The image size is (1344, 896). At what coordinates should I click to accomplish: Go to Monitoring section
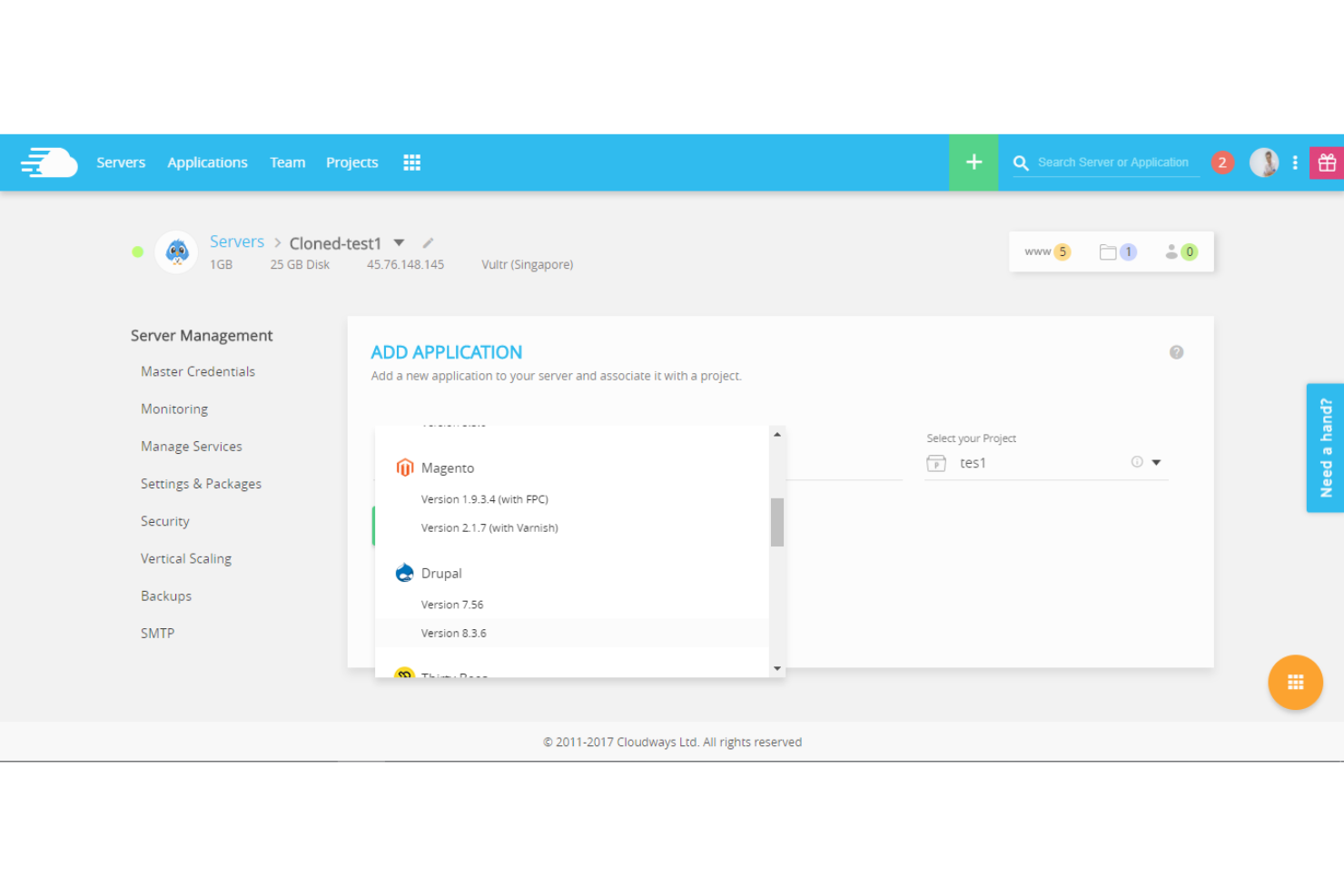tap(174, 409)
